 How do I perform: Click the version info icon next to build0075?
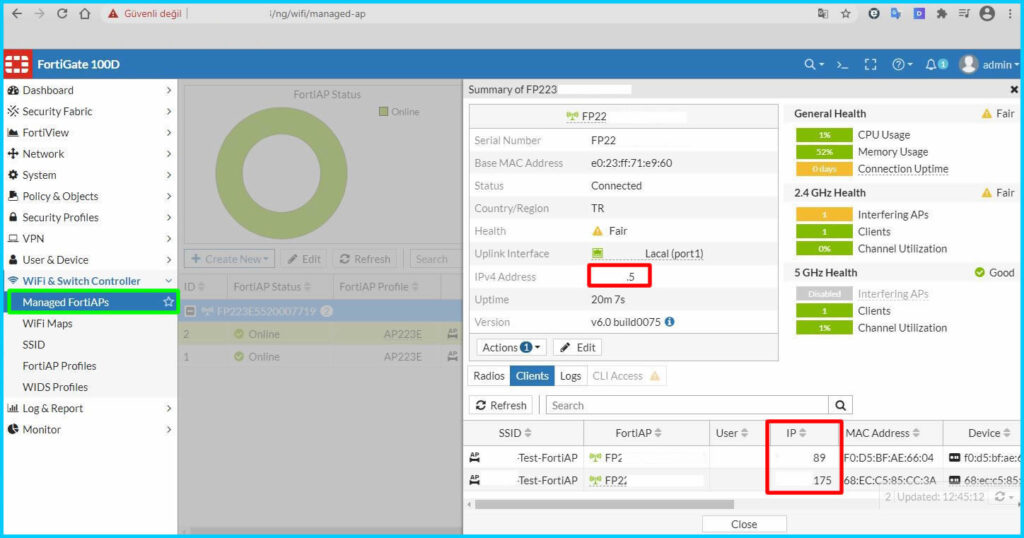[669, 322]
